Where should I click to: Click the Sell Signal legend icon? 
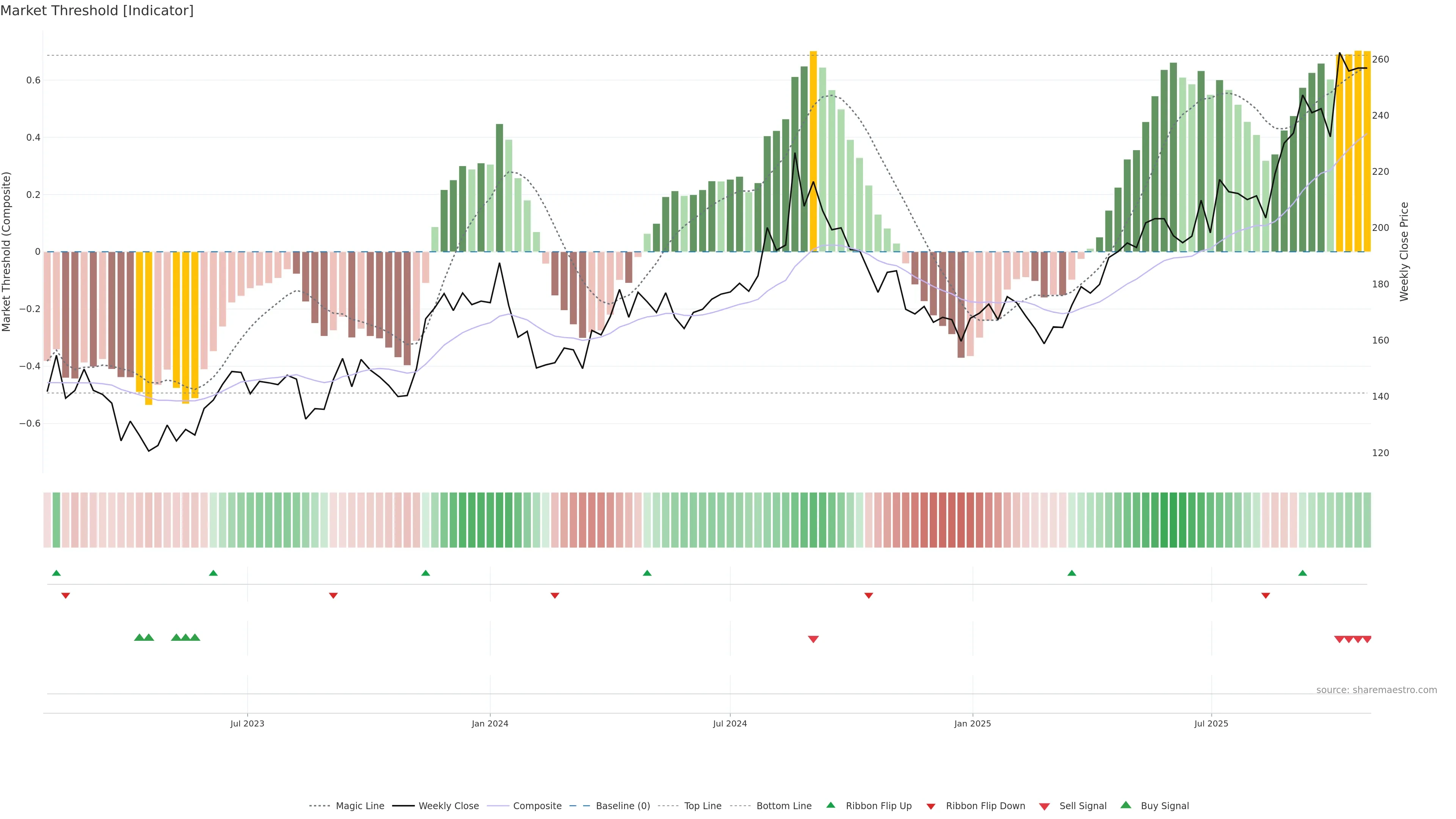(x=1045, y=806)
